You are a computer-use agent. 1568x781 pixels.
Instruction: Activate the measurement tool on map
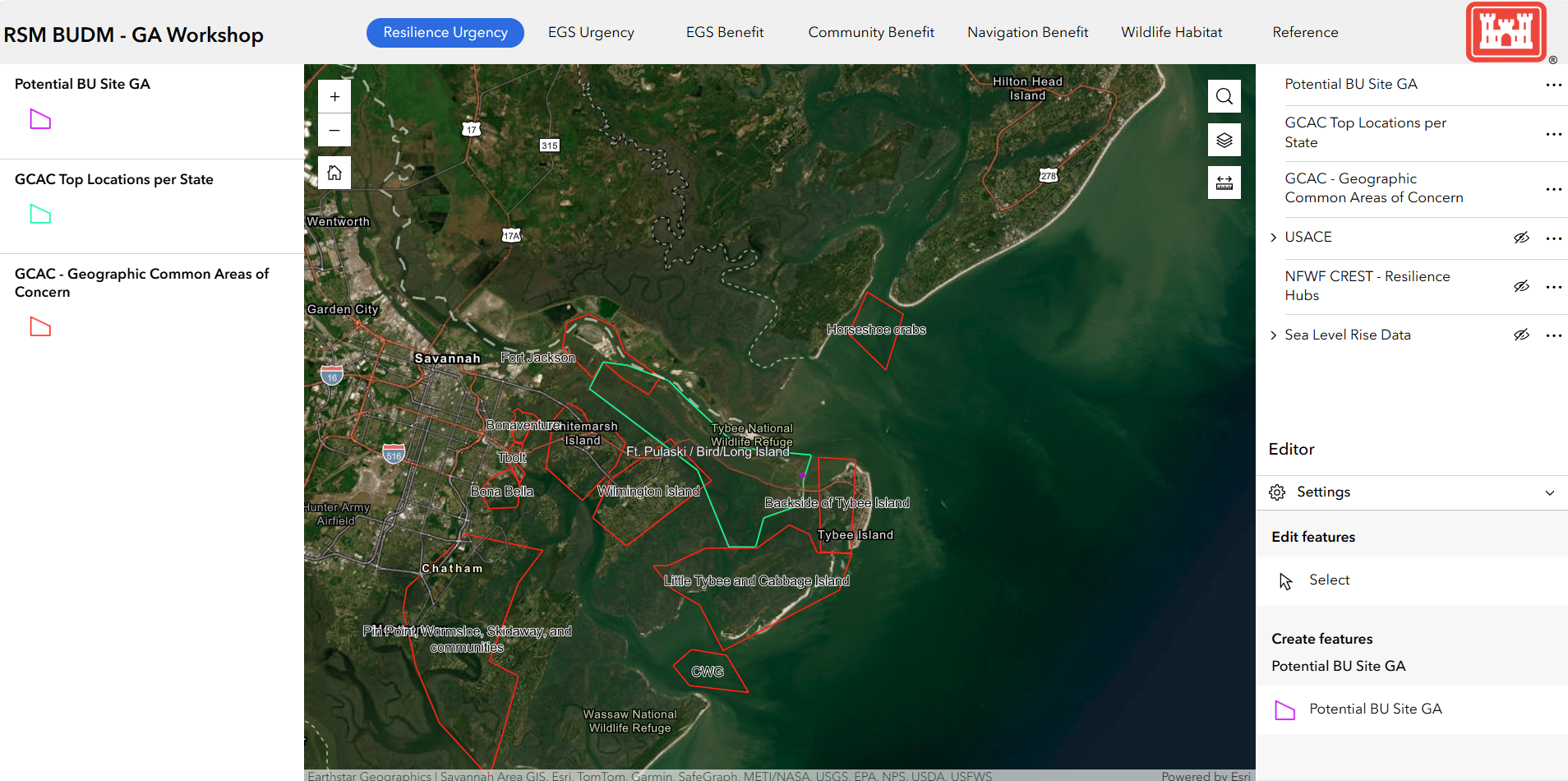[x=1224, y=183]
